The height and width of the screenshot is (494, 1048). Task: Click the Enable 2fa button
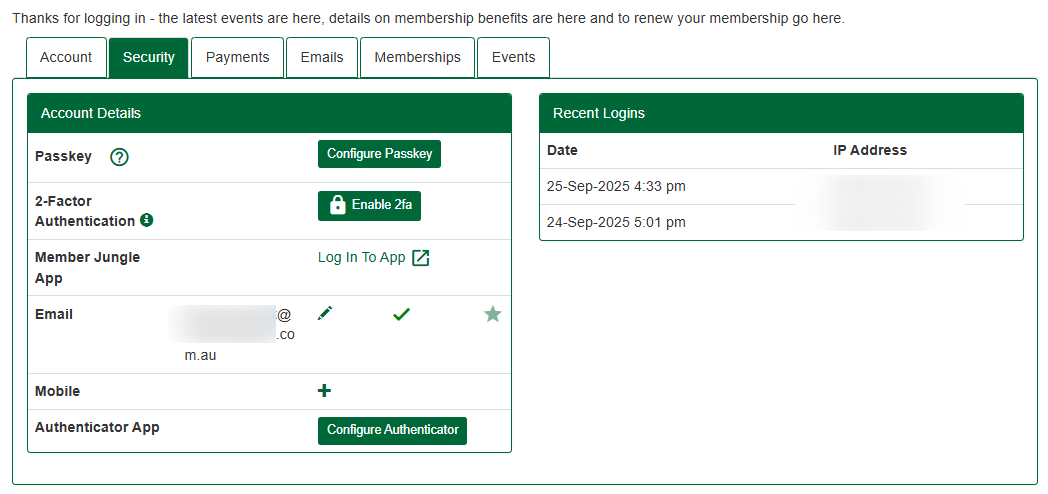[370, 205]
